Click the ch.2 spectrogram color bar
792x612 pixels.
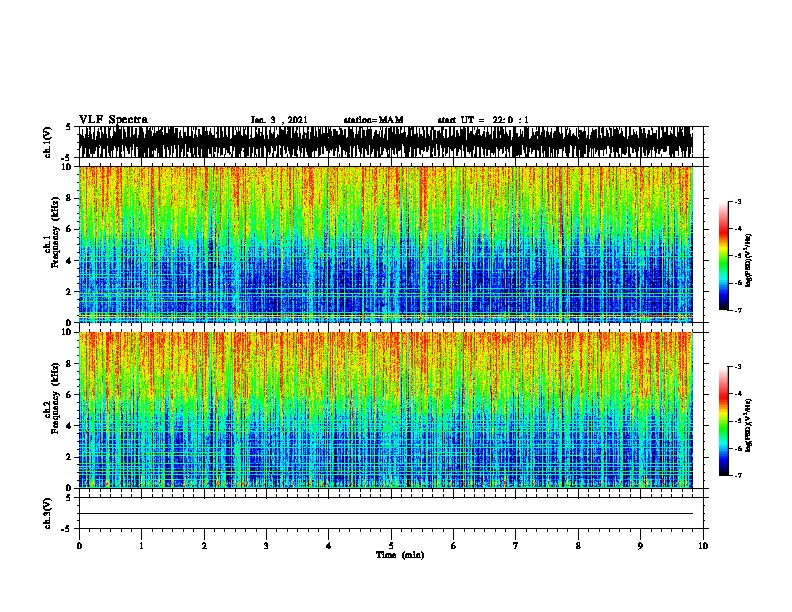(724, 421)
